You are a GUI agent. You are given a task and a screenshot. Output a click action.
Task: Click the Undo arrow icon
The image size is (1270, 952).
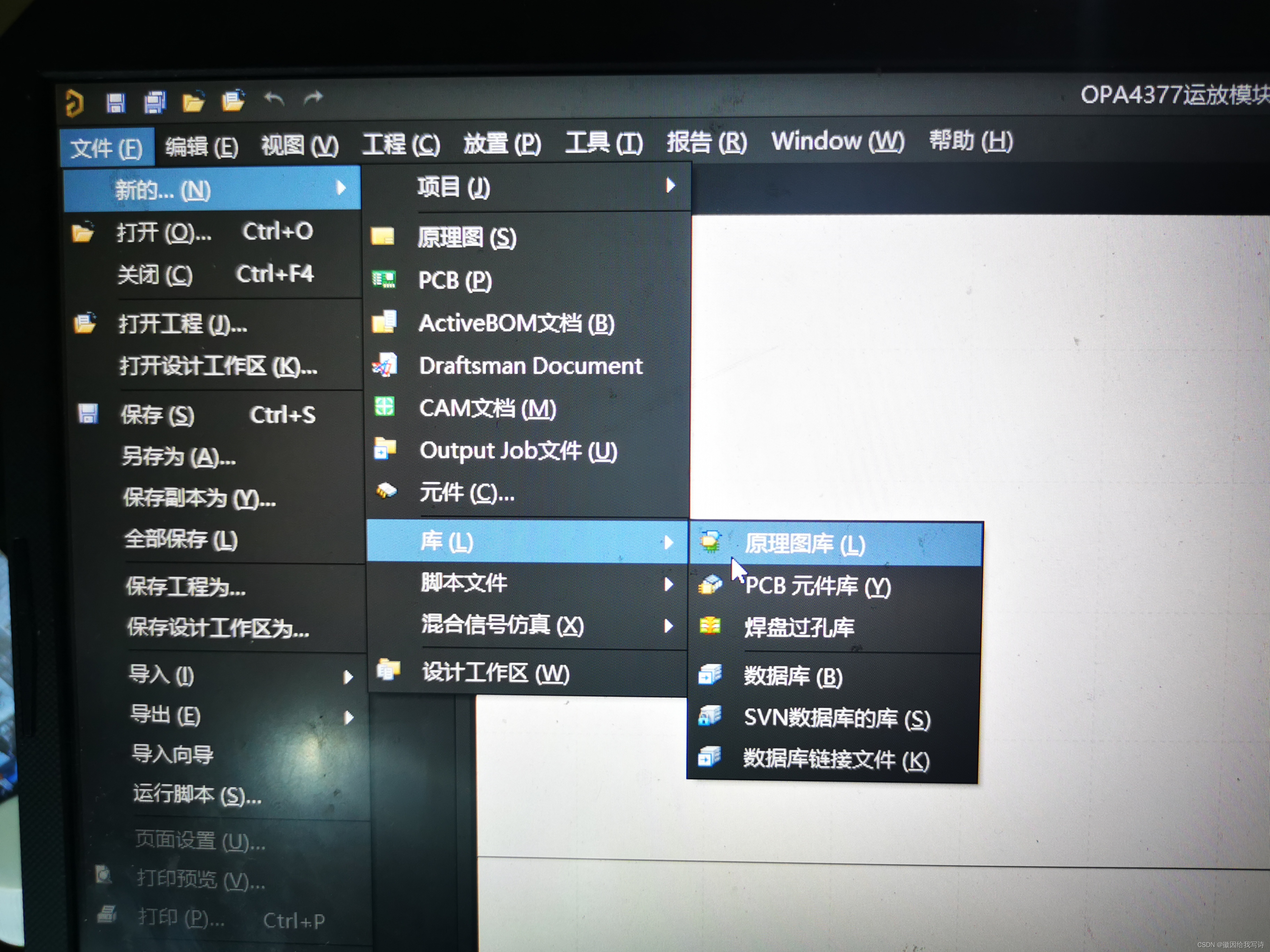(274, 99)
